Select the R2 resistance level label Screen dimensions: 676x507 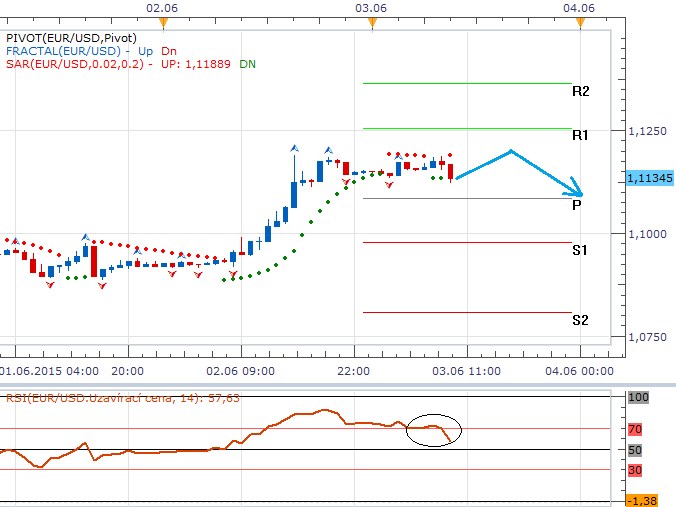[x=580, y=91]
